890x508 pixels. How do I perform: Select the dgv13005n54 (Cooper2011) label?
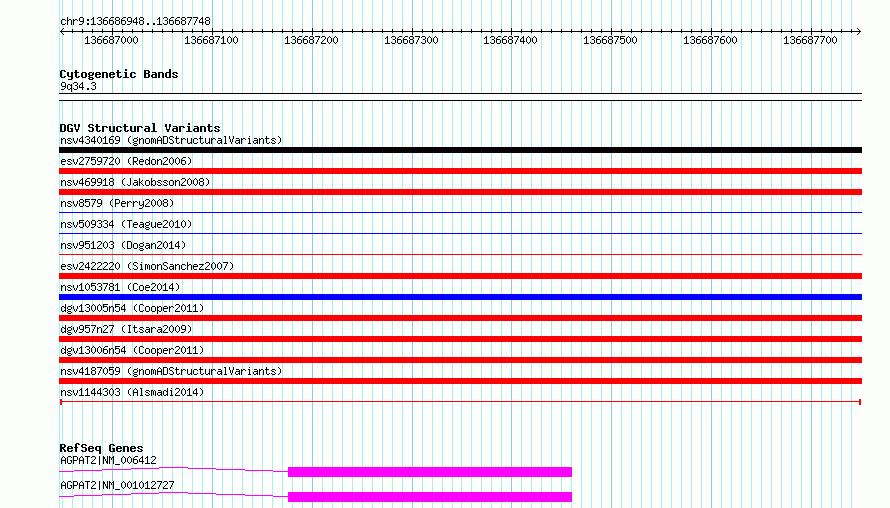pos(132,308)
